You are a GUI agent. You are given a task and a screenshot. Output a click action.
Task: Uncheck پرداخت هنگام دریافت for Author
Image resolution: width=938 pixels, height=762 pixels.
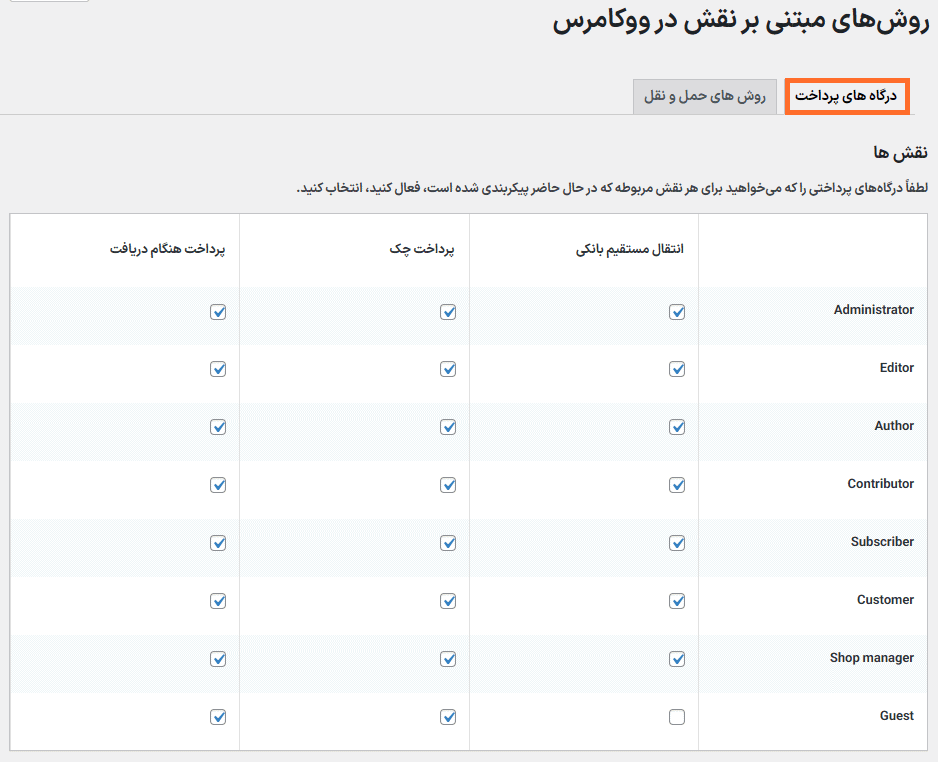[218, 427]
